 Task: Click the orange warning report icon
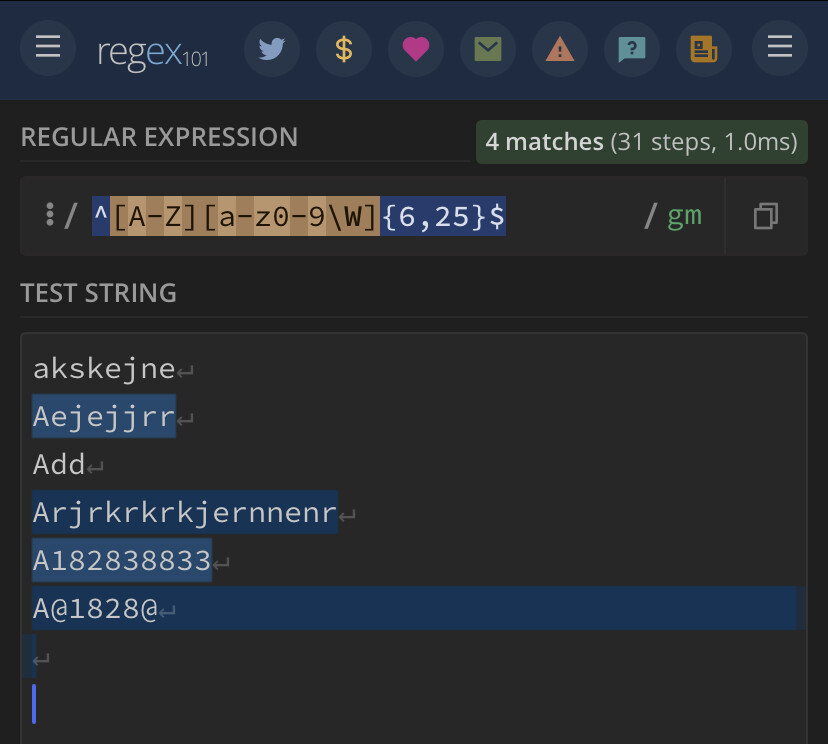(x=559, y=48)
